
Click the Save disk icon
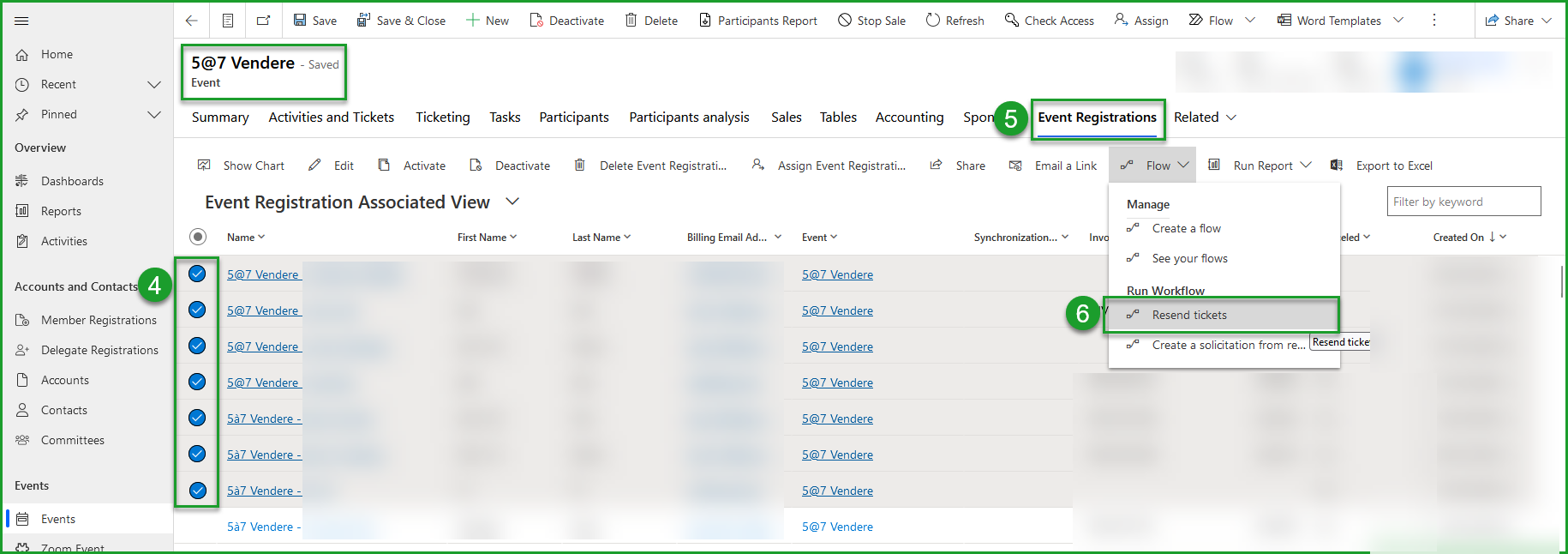tap(300, 21)
